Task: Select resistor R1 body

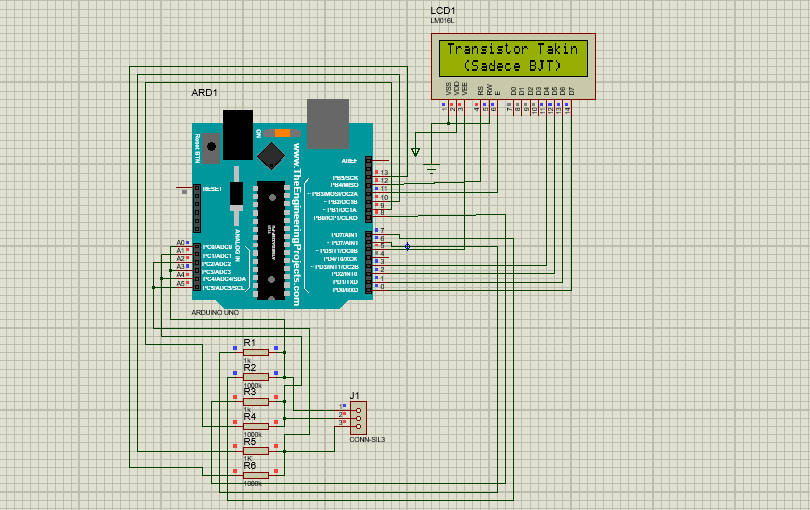Action: click(256, 352)
